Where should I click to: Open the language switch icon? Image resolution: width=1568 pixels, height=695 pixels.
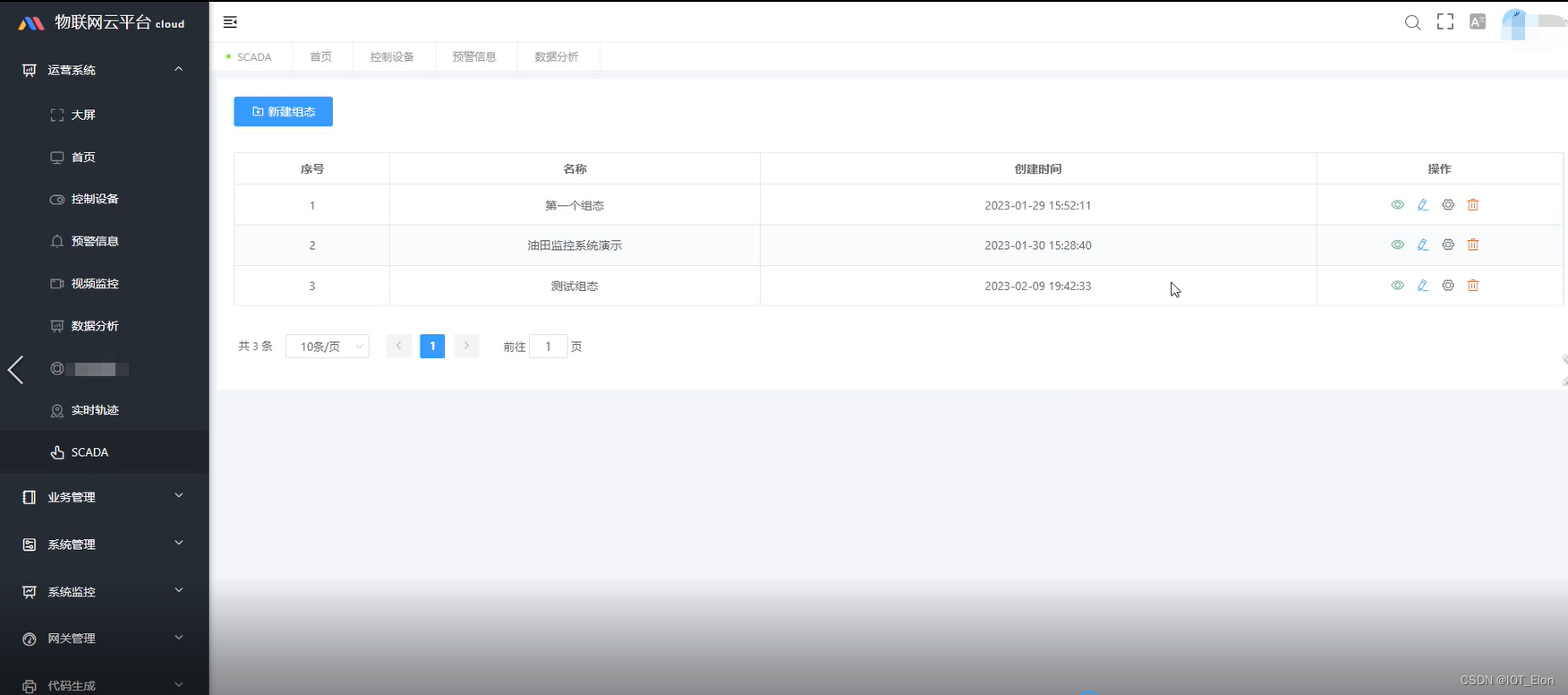(1478, 22)
